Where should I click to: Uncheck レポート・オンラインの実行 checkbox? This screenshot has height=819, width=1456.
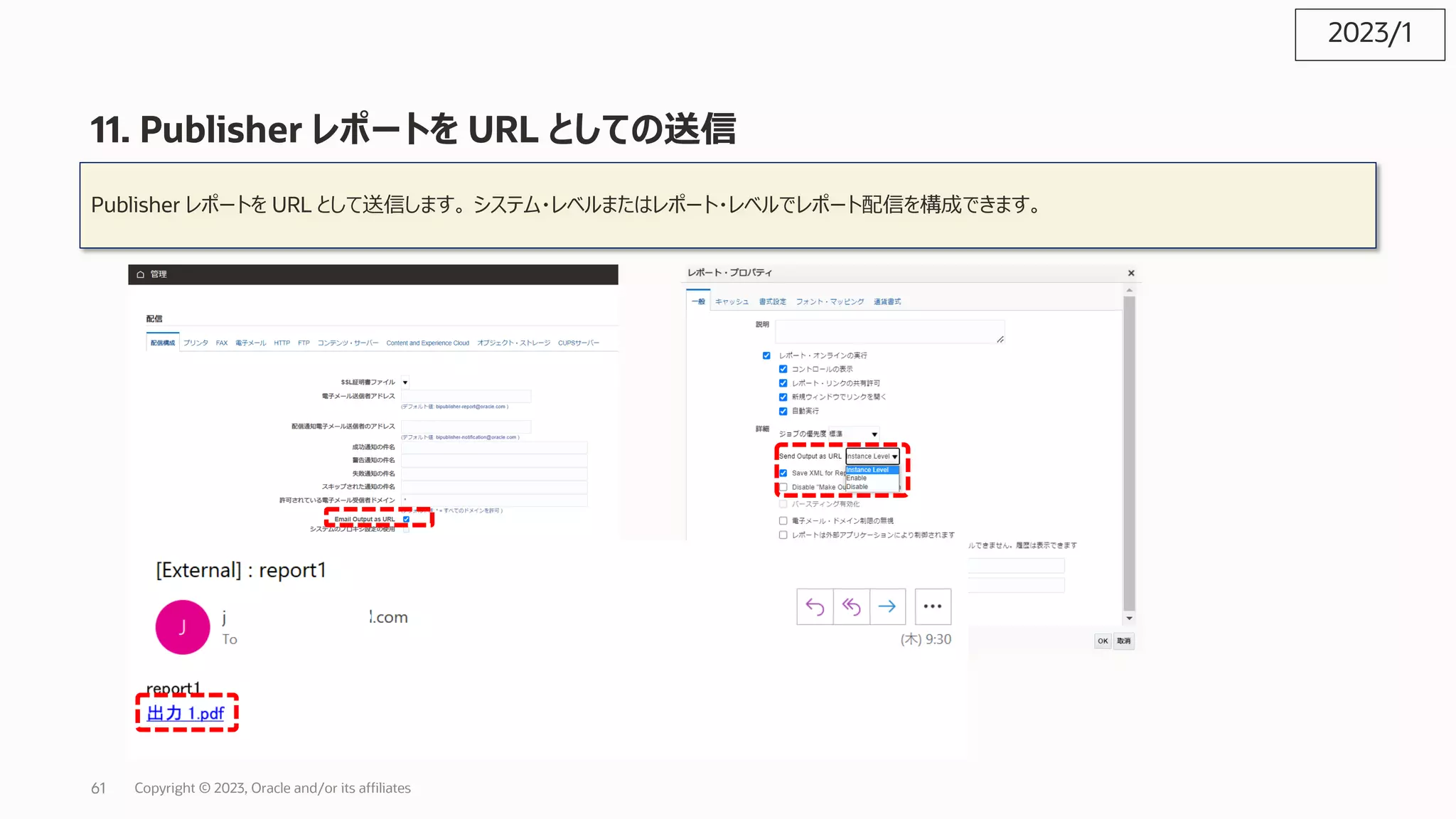(x=766, y=355)
